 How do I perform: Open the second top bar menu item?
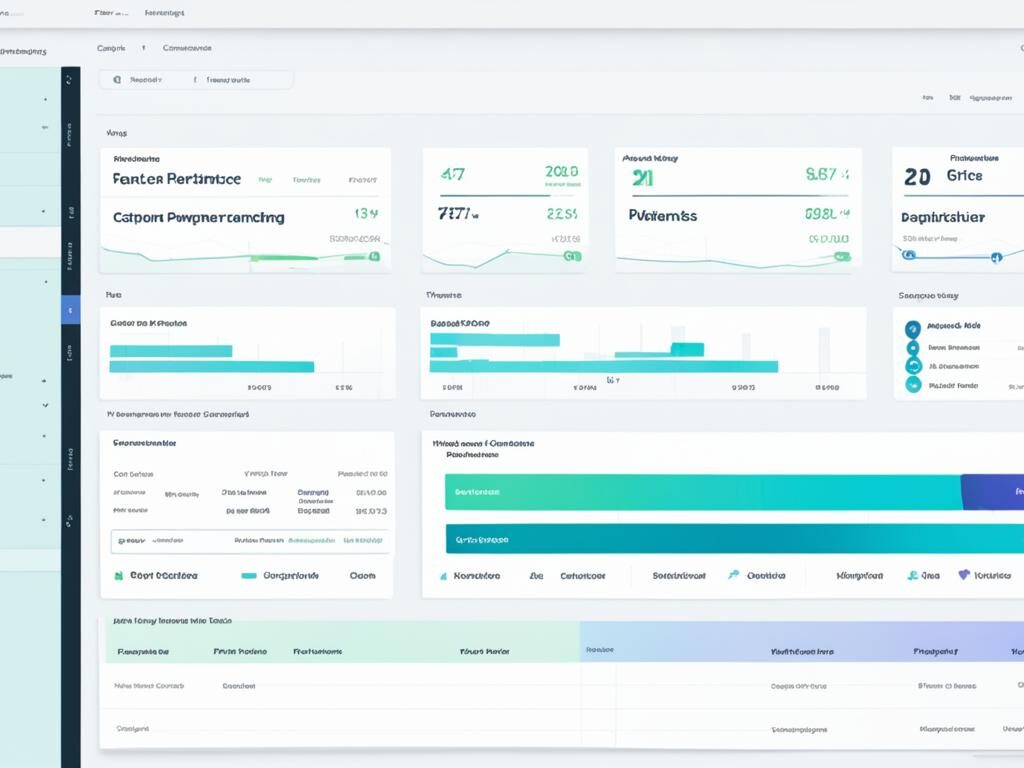[x=164, y=14]
